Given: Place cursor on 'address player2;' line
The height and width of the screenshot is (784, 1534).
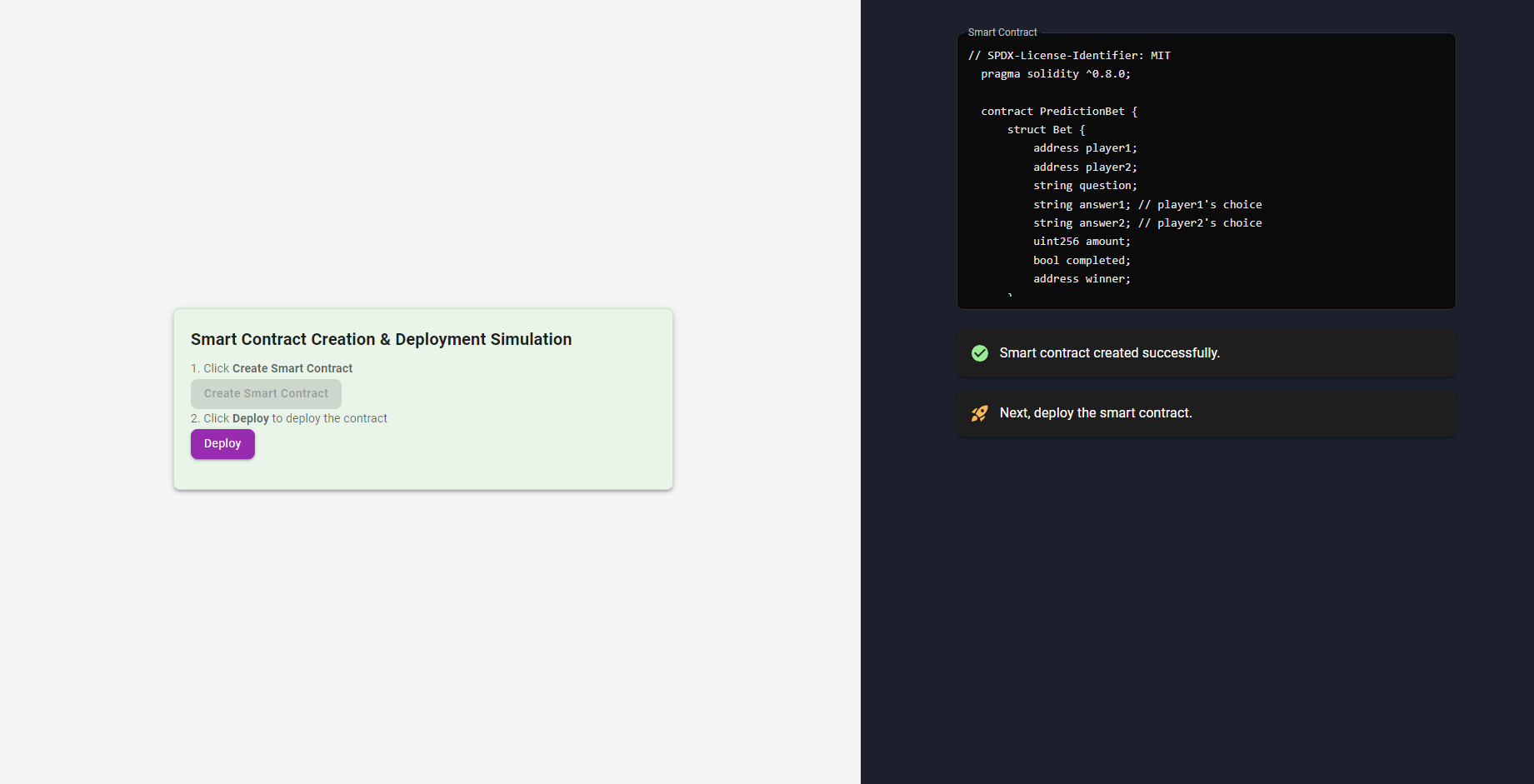Looking at the screenshot, I should [x=1085, y=167].
